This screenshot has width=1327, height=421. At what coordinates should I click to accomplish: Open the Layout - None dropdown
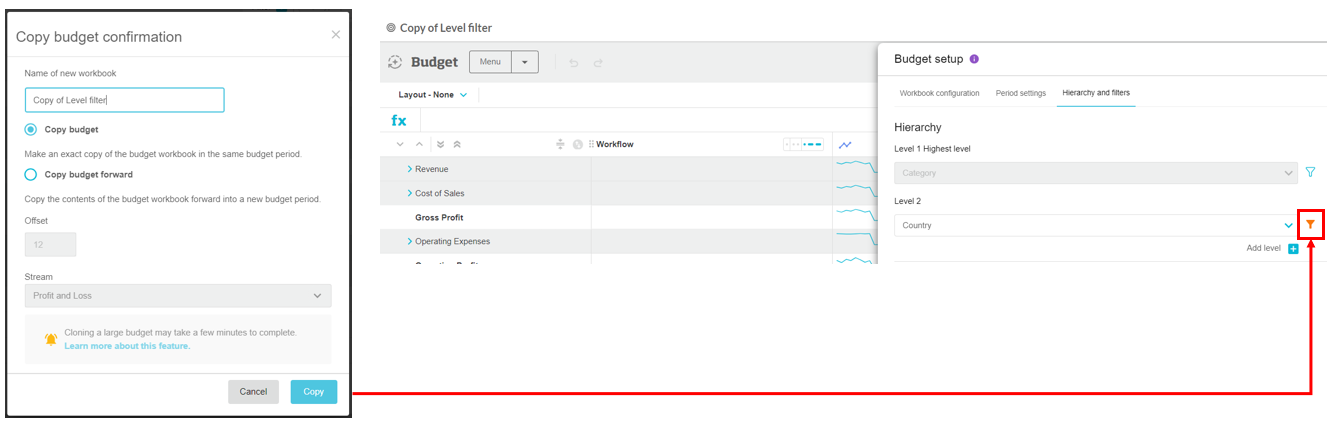tap(432, 95)
